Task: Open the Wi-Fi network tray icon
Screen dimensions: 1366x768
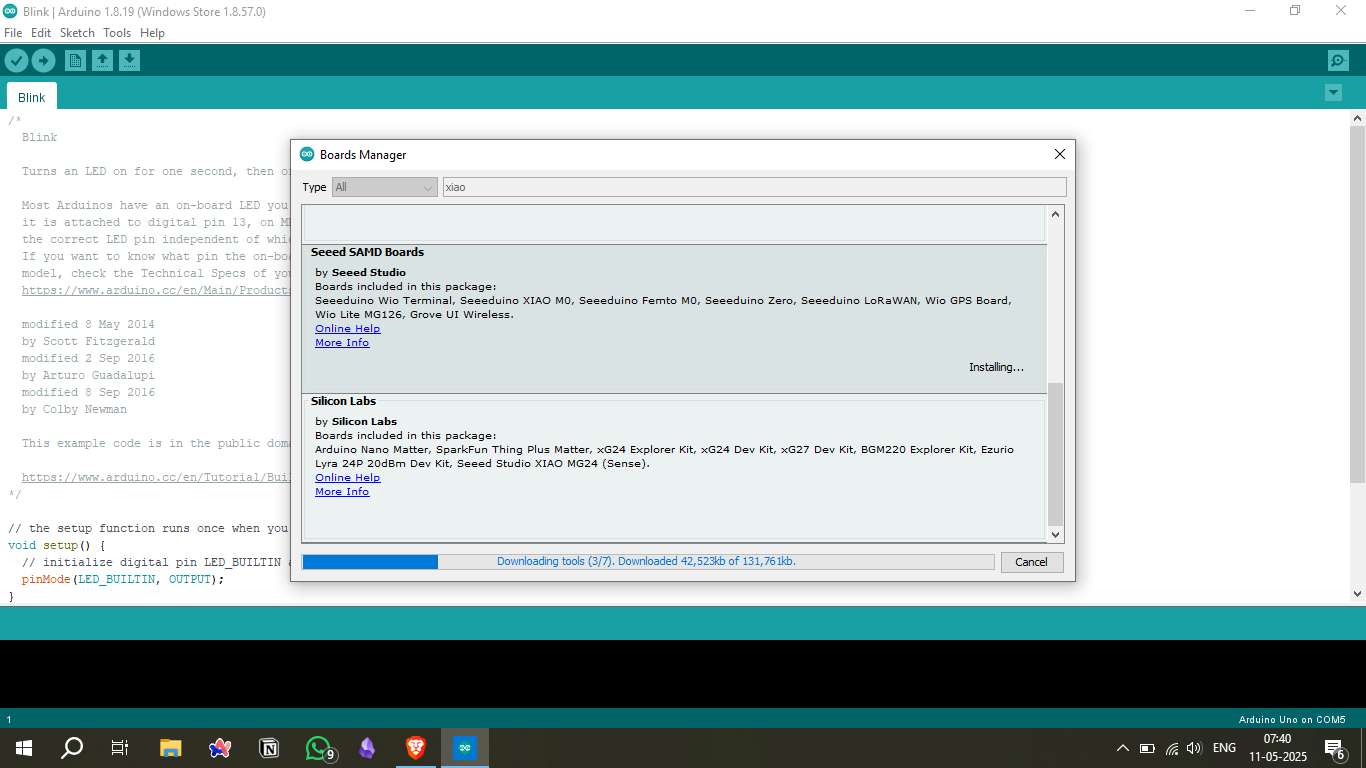Action: point(1171,748)
